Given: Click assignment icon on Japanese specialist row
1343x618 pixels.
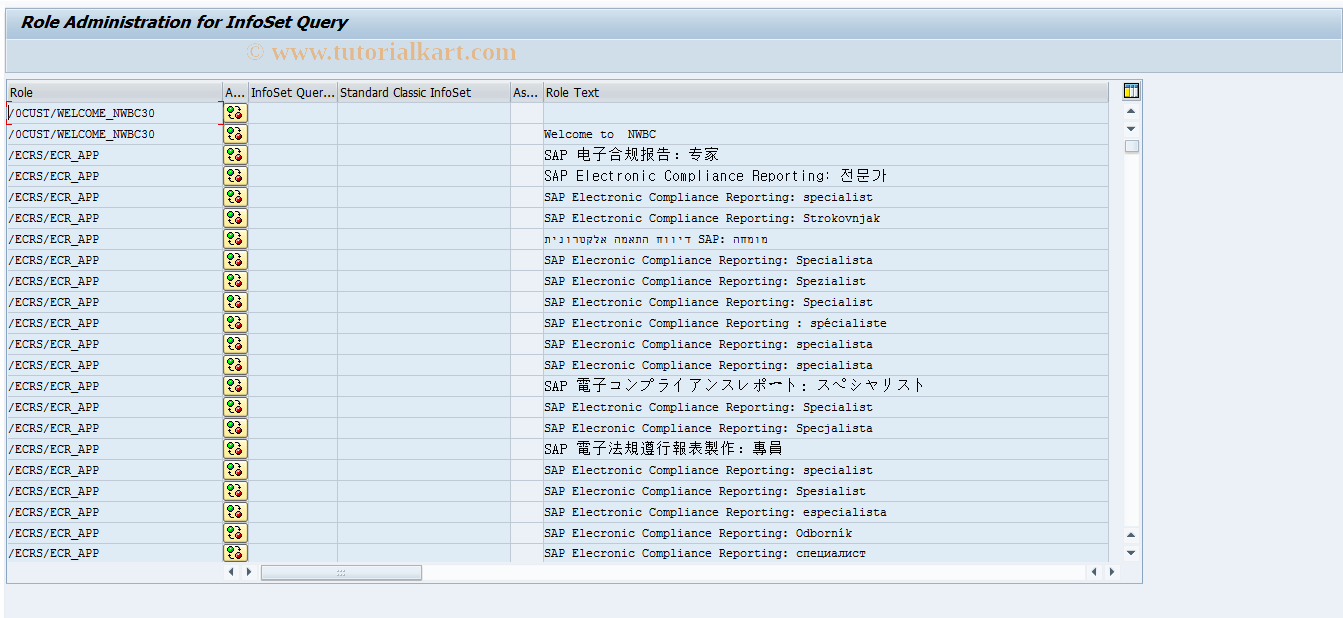Looking at the screenshot, I should [x=235, y=385].
